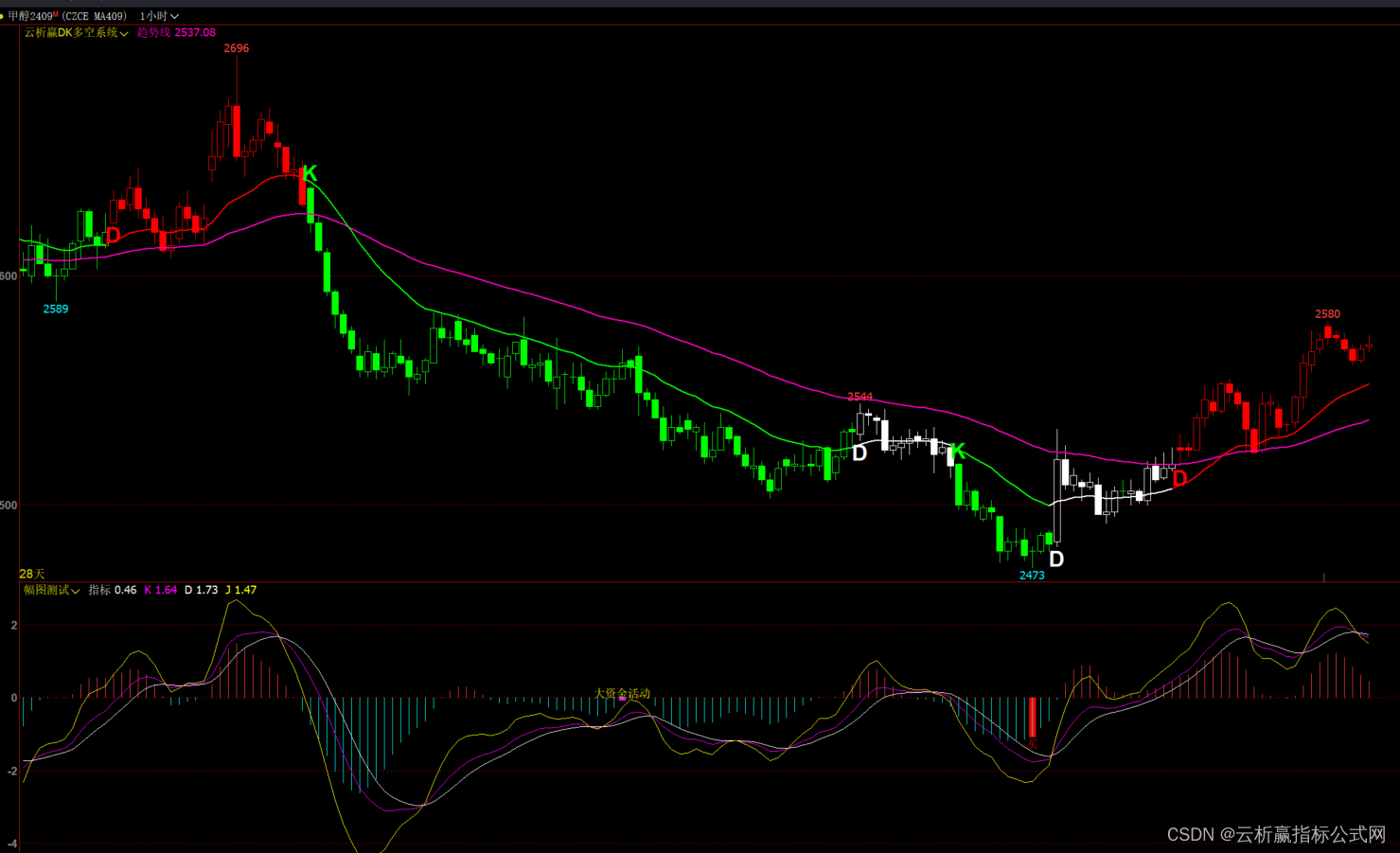Viewport: 1400px width, 853px height.
Task: Click the 趋势线 2537.08 value label
Action: 176,32
